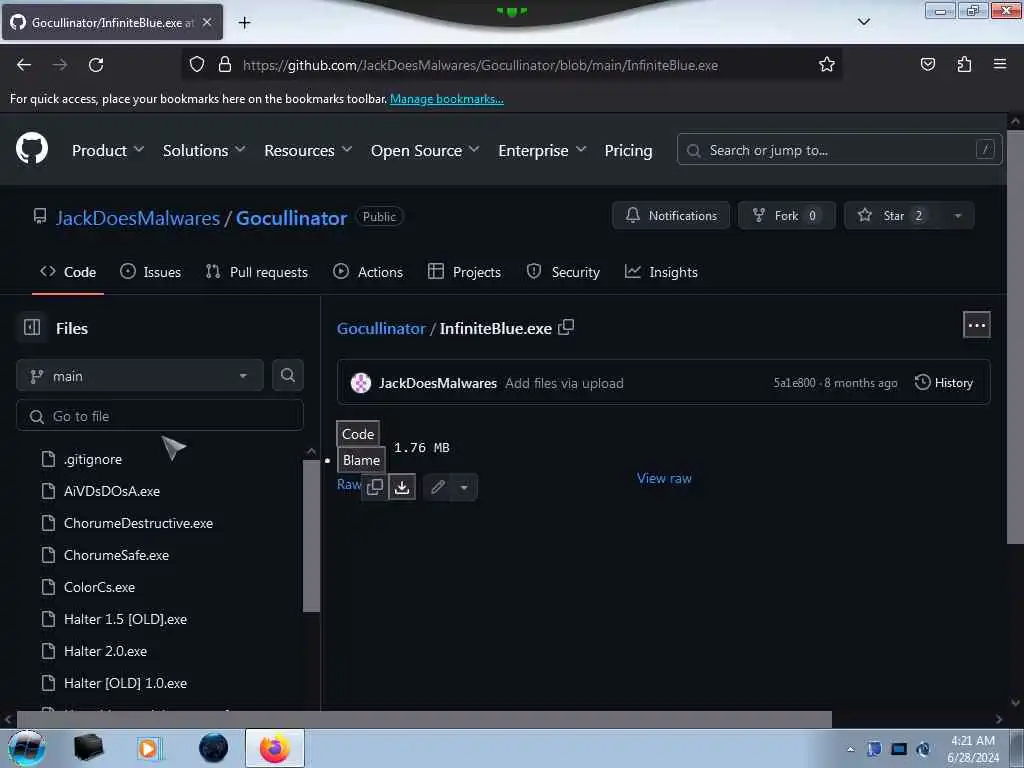Click the Raw button

(x=349, y=484)
